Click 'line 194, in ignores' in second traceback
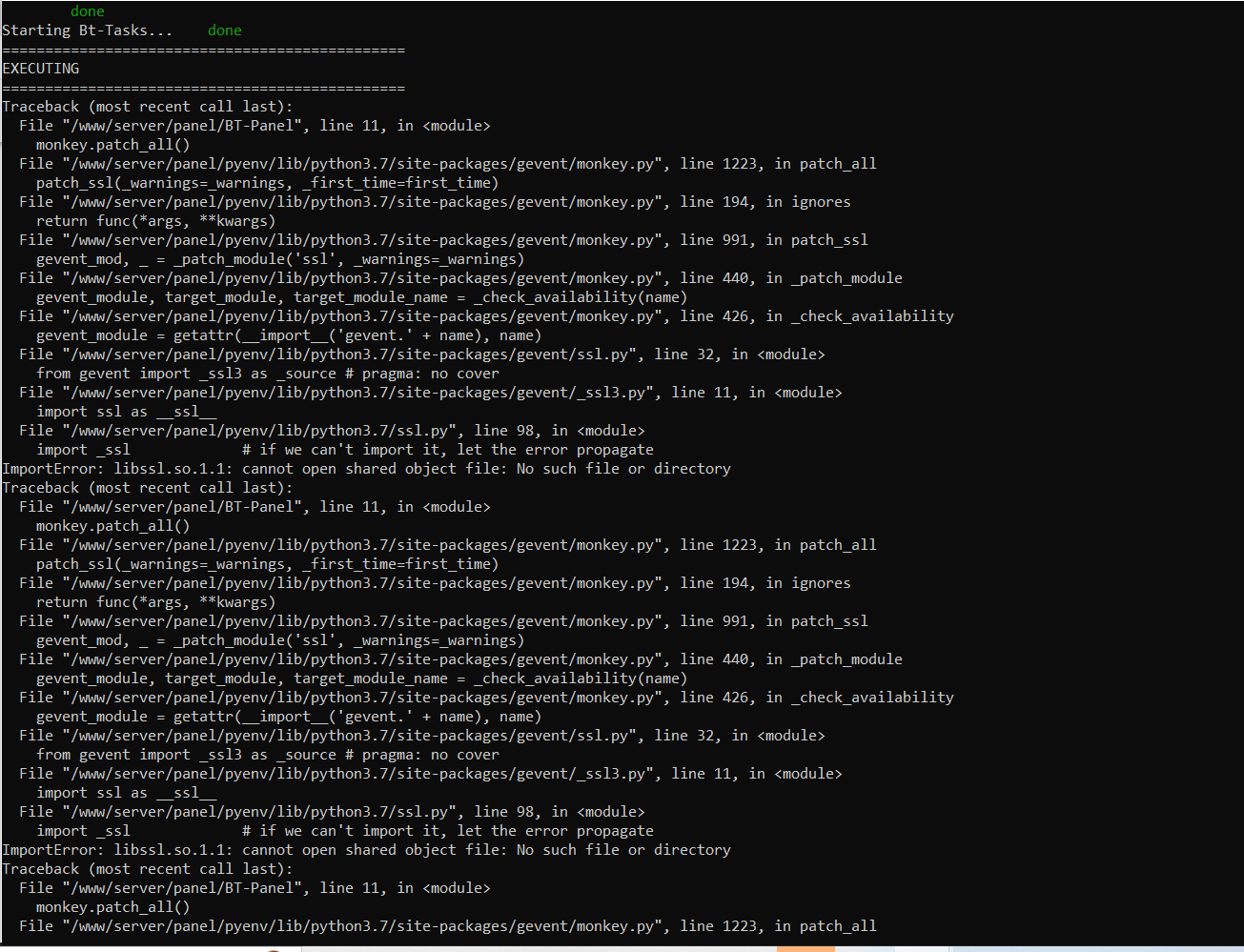The width and height of the screenshot is (1244, 952). pyautogui.click(x=435, y=583)
